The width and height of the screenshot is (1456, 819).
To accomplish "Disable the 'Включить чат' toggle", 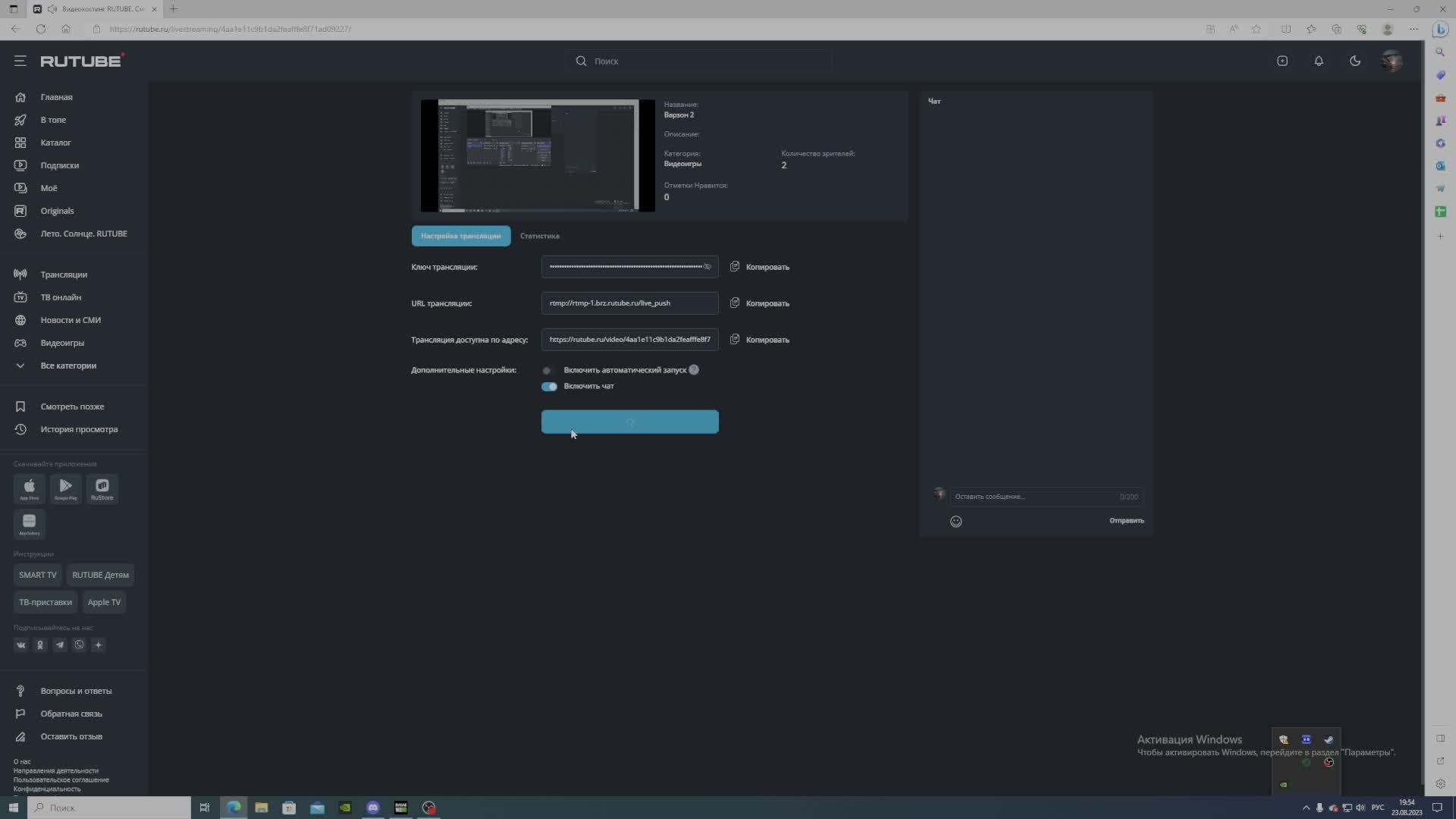I will coord(549,387).
